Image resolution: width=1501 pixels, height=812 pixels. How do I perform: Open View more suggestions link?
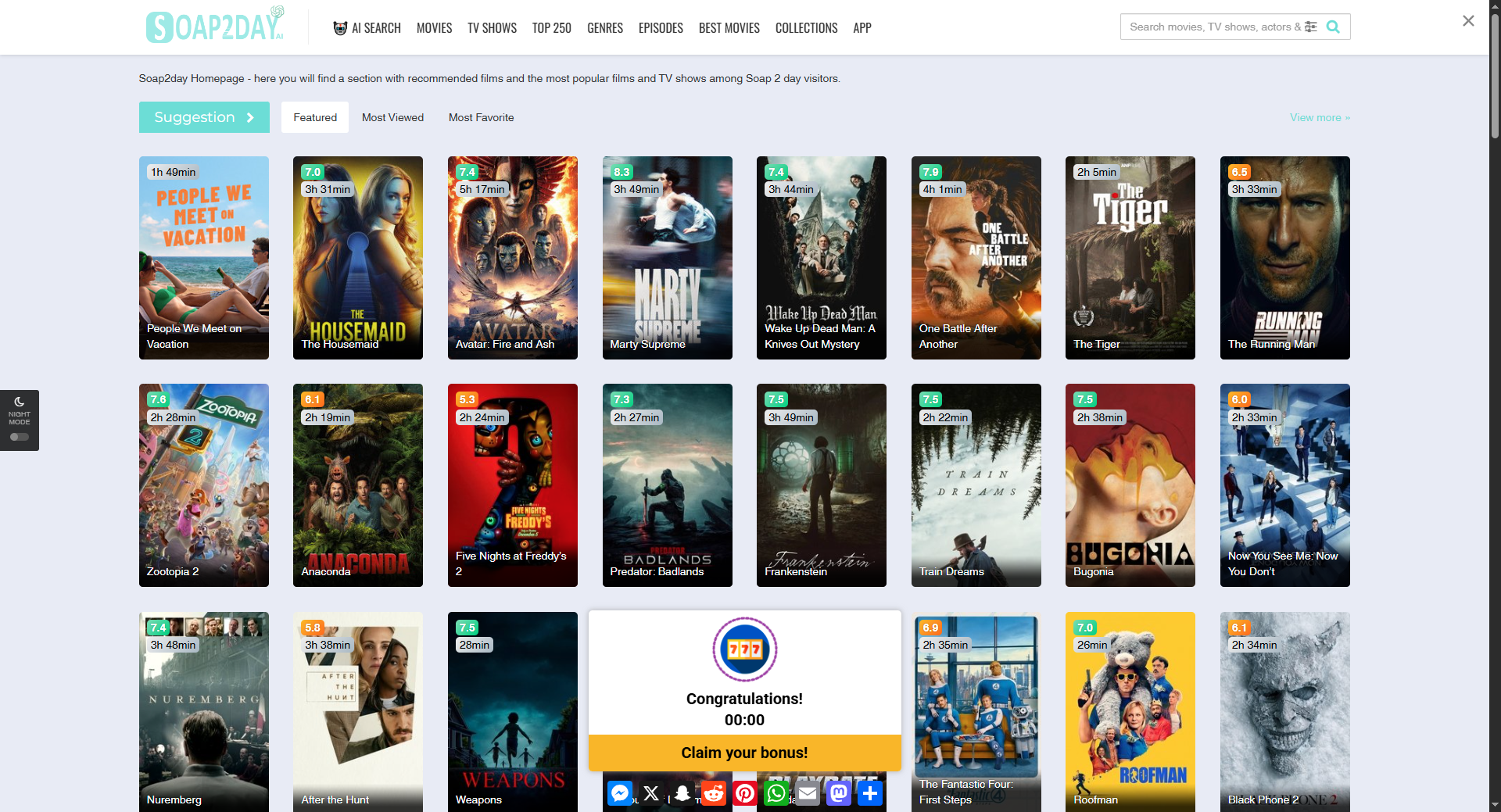tap(1320, 117)
